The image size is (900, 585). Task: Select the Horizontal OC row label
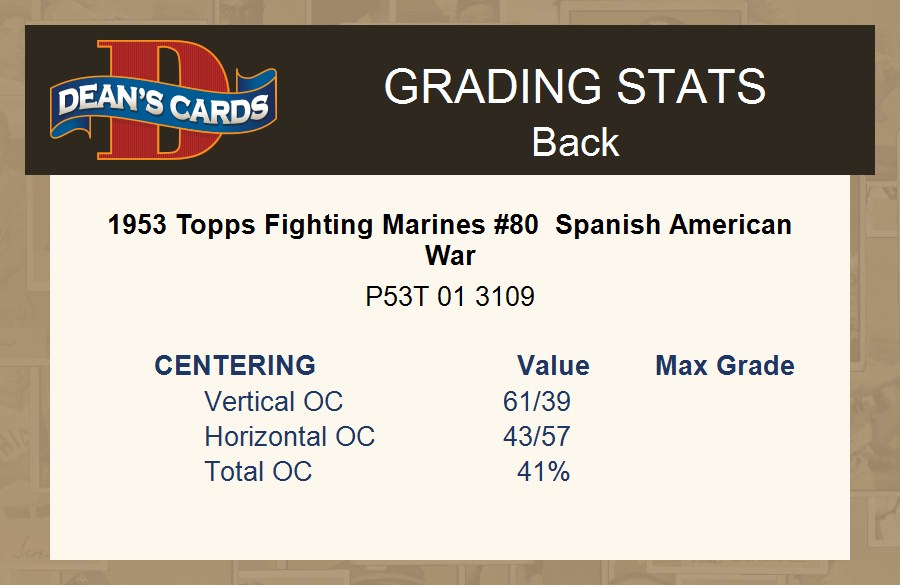(x=289, y=437)
